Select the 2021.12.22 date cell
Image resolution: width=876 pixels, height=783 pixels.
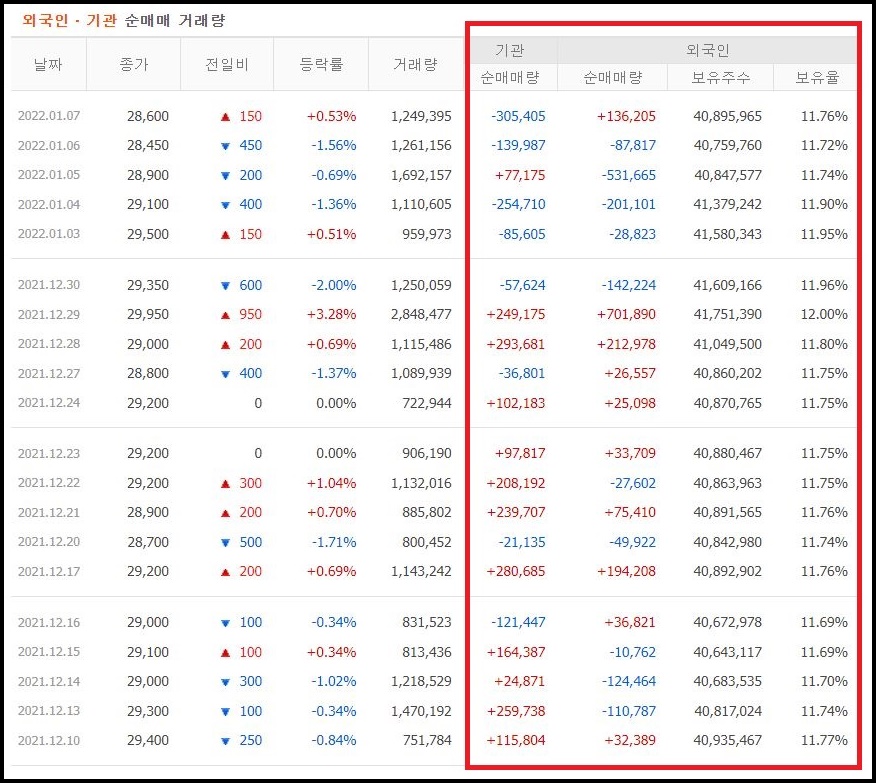pos(49,483)
